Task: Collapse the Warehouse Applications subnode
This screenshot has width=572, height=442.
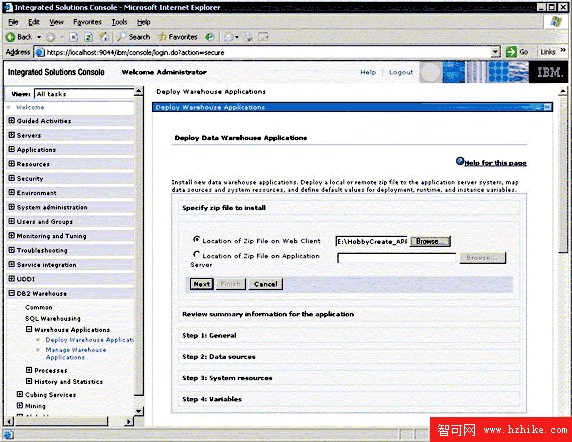Action: click(x=29, y=329)
